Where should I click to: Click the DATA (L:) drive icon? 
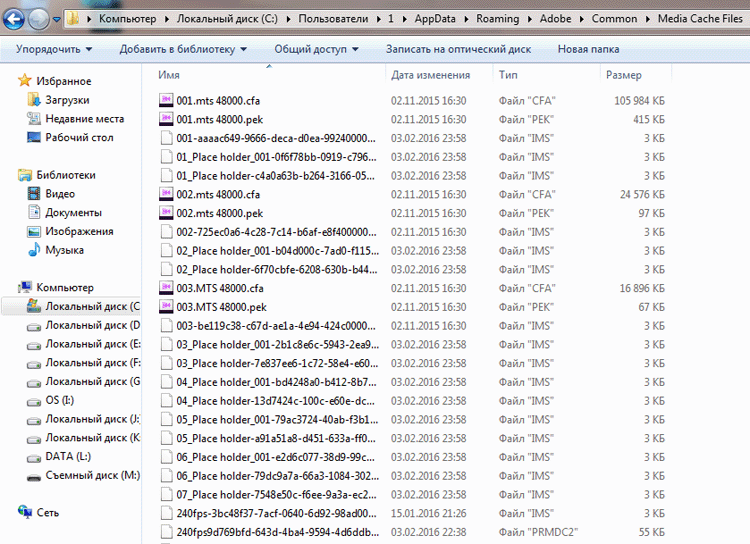[x=34, y=458]
